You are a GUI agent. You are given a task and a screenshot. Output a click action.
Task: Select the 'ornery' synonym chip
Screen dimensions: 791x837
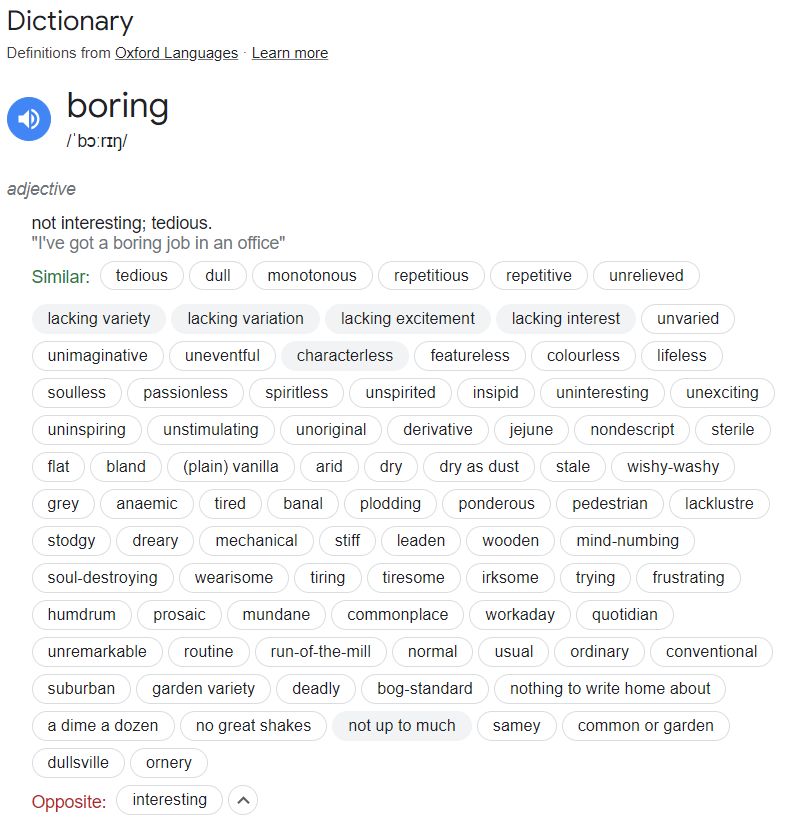168,762
